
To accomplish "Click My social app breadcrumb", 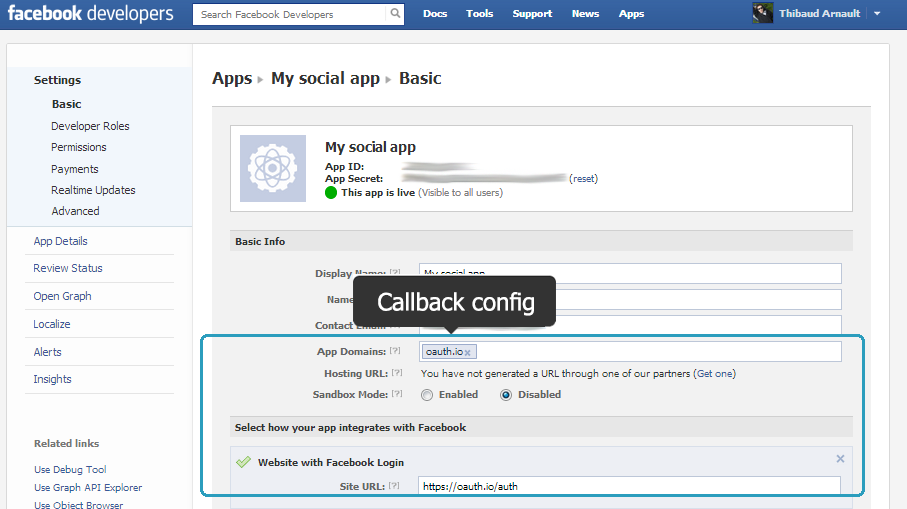I will (325, 79).
